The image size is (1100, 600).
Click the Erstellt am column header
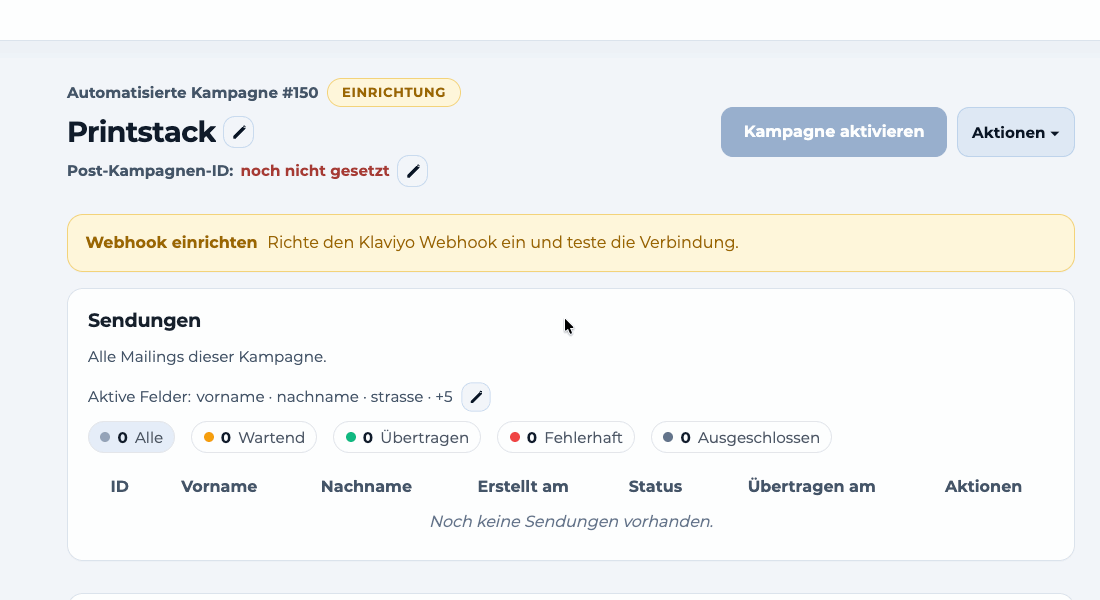tap(523, 486)
